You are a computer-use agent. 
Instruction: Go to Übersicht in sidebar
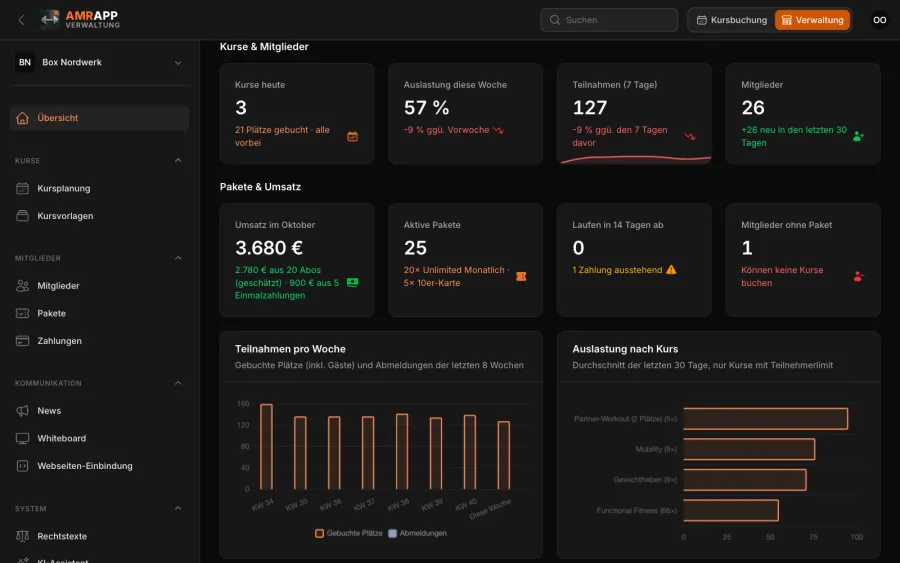(x=99, y=118)
